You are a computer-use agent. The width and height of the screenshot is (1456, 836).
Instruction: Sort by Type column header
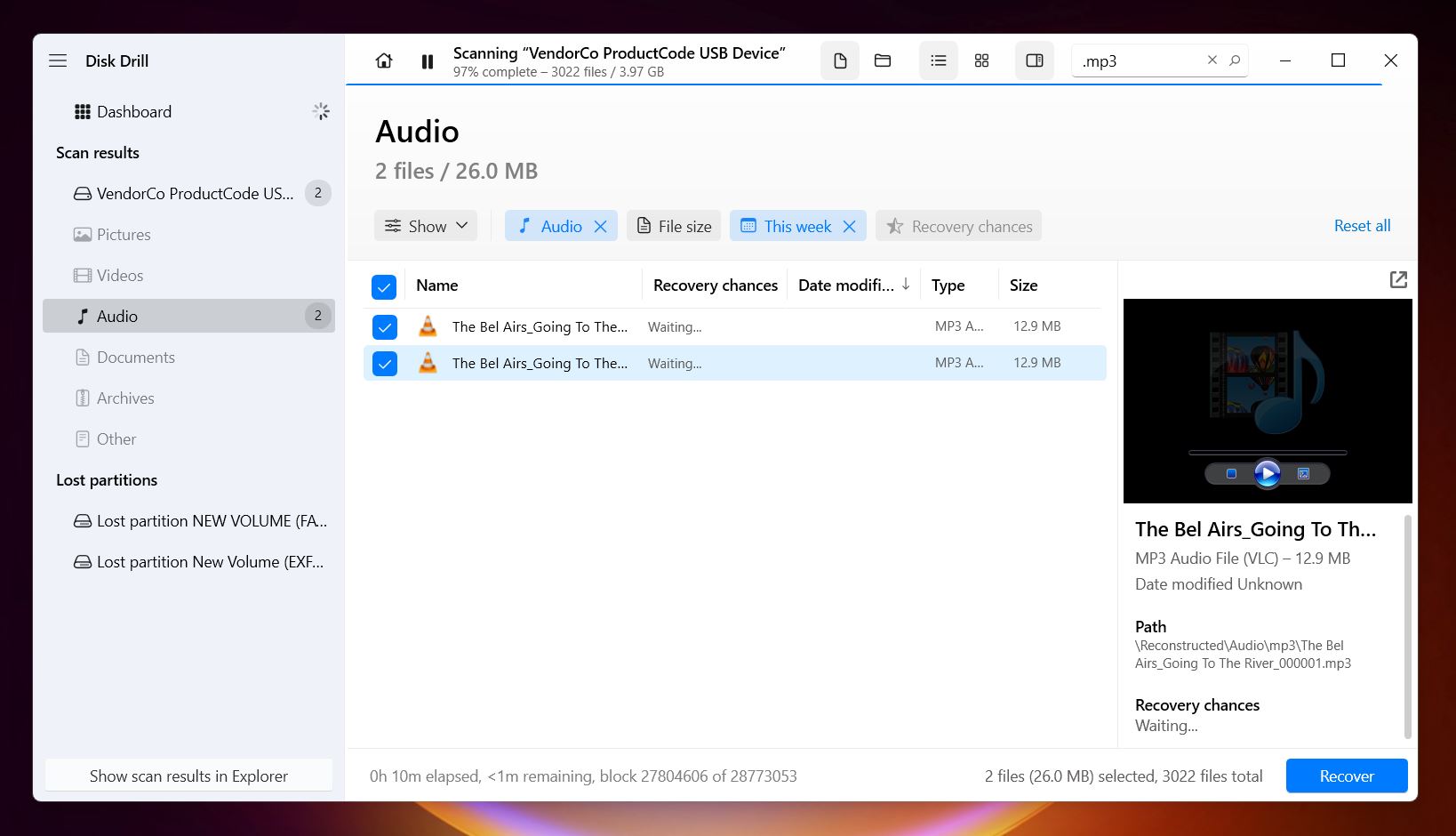coord(948,285)
